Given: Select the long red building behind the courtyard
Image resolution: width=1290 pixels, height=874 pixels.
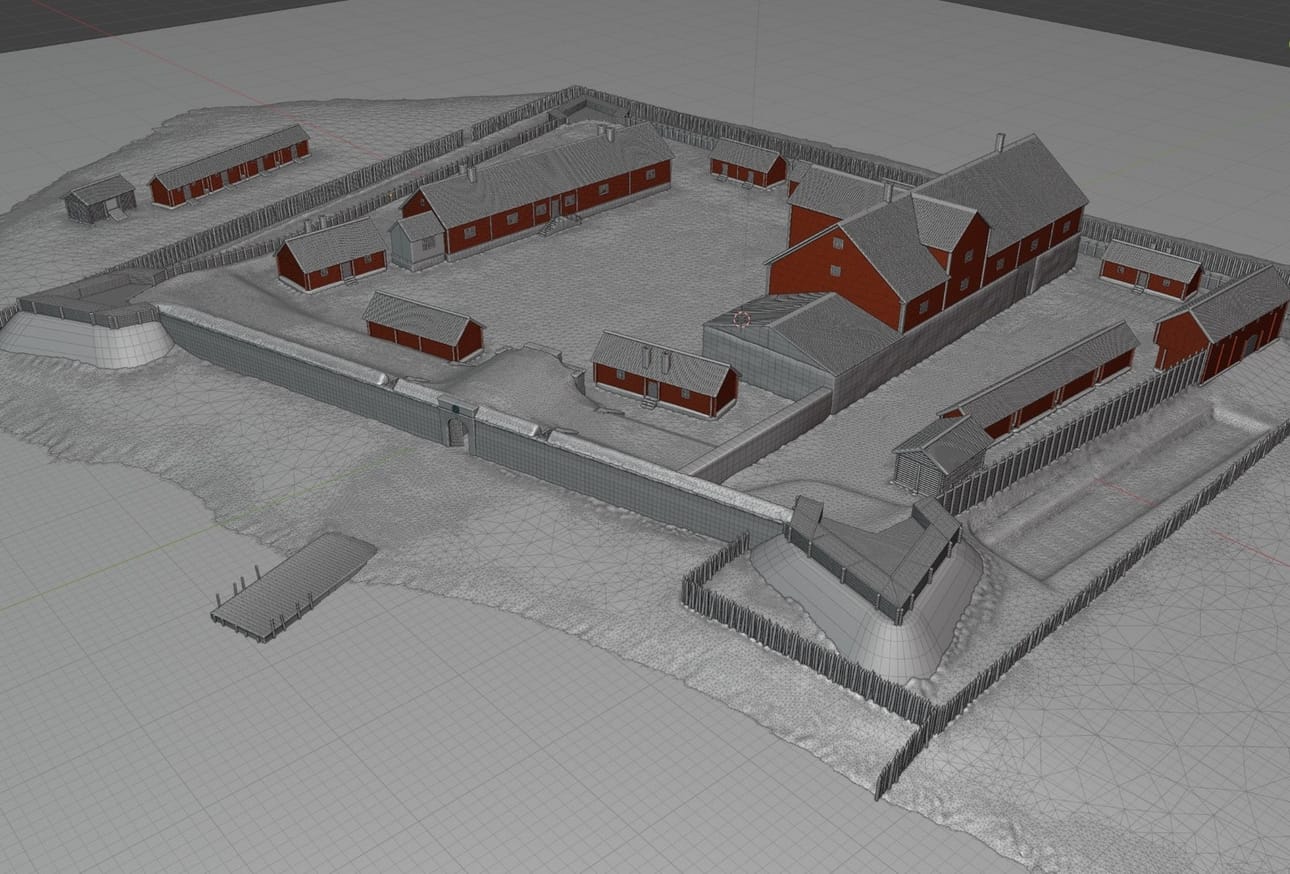Looking at the screenshot, I should coord(540,190).
